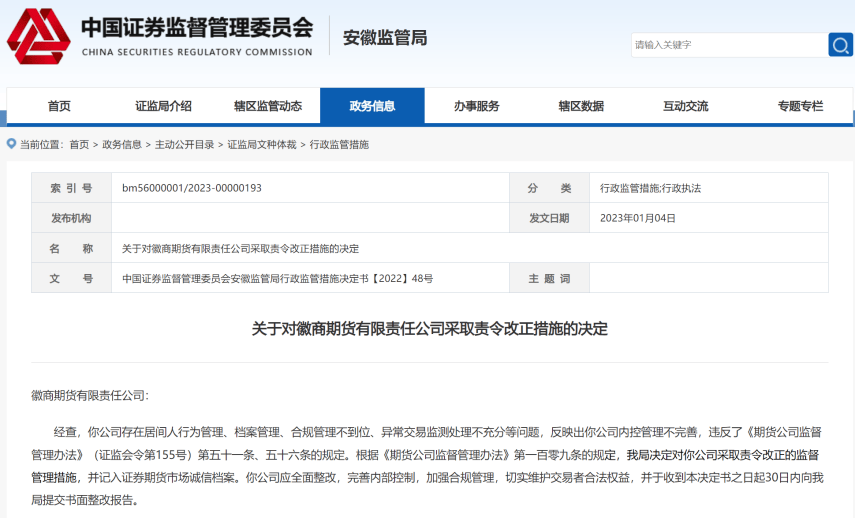Open the 专题专栏 navigation tab
855x518 pixels.
tap(800, 106)
